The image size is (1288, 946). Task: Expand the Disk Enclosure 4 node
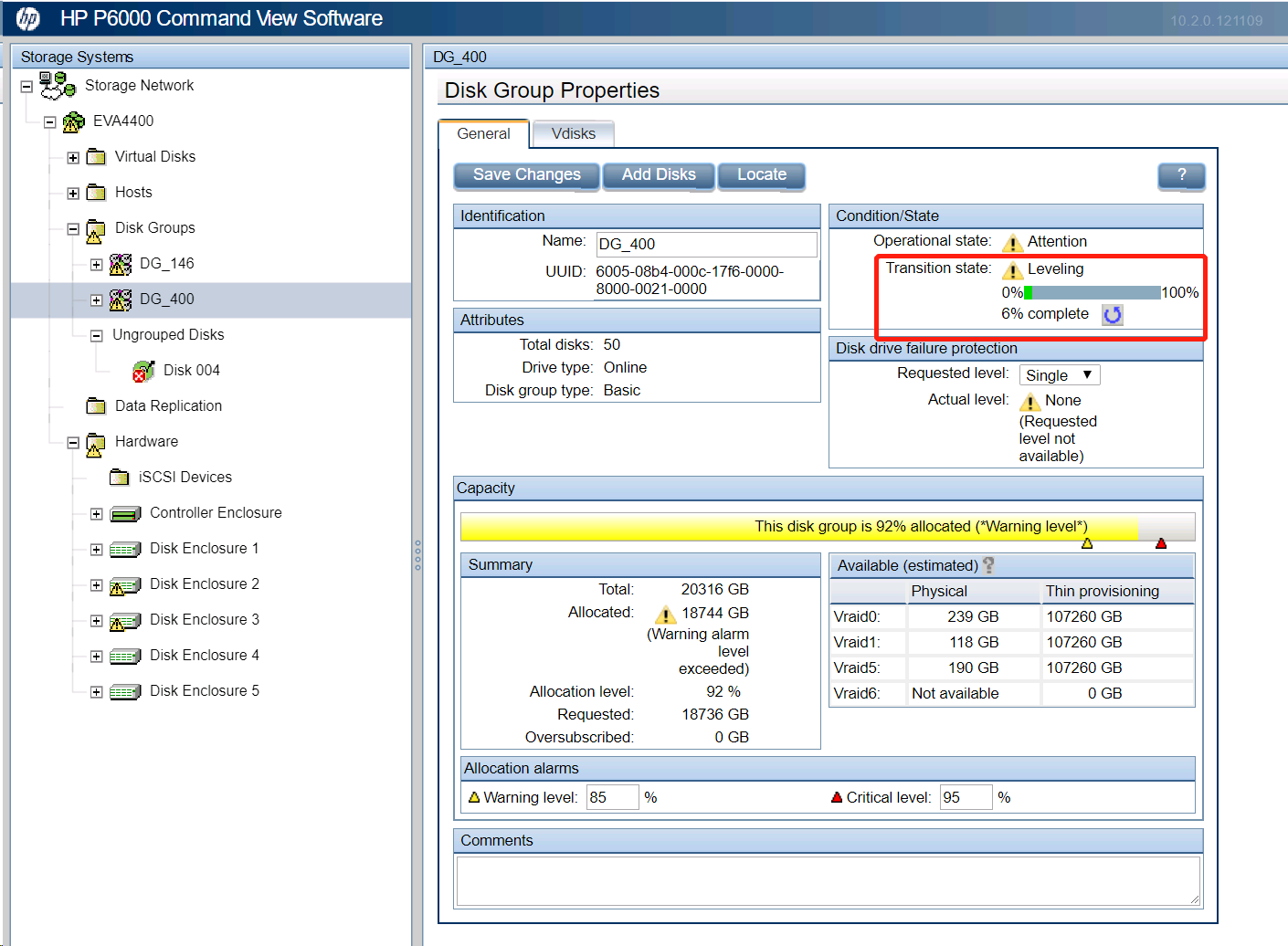pyautogui.click(x=96, y=657)
